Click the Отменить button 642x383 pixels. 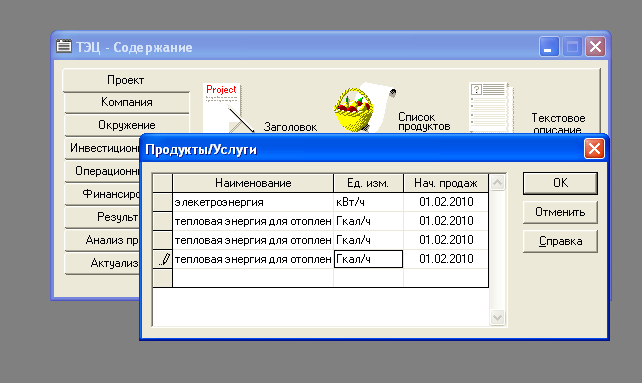[560, 212]
